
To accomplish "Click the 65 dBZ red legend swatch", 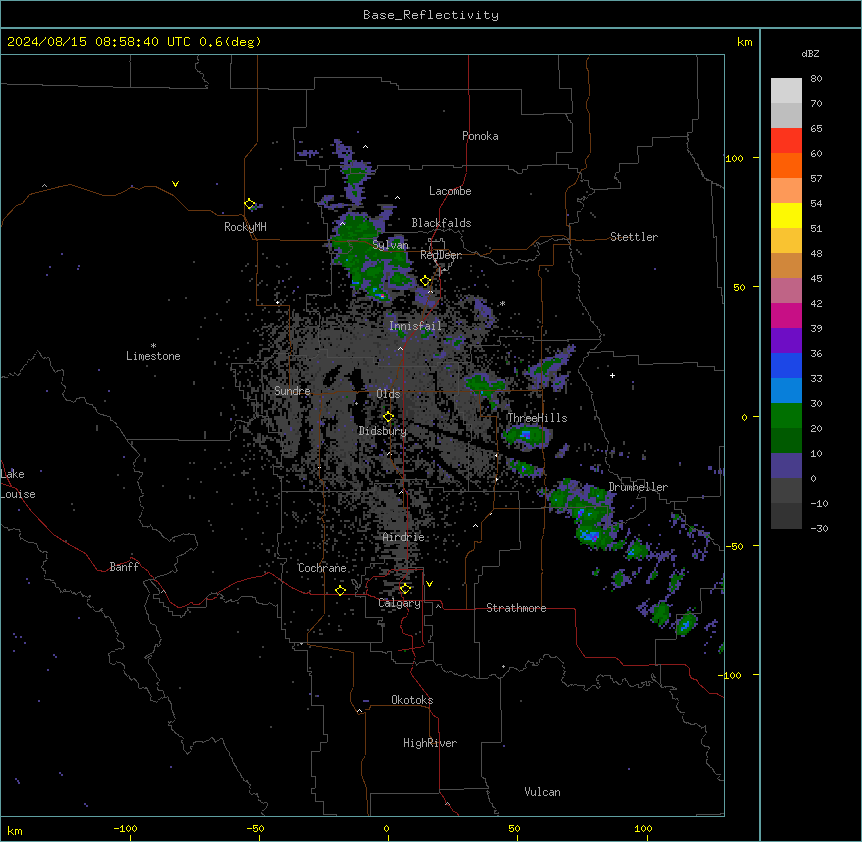I will coord(786,141).
